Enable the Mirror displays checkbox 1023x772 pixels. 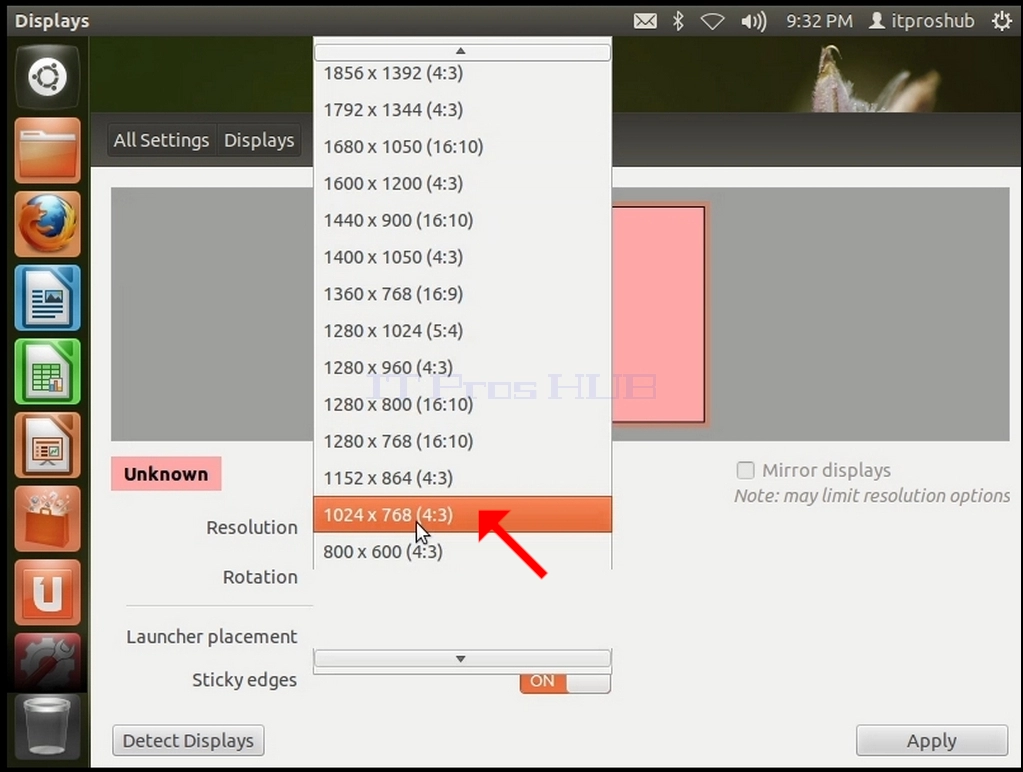point(746,470)
